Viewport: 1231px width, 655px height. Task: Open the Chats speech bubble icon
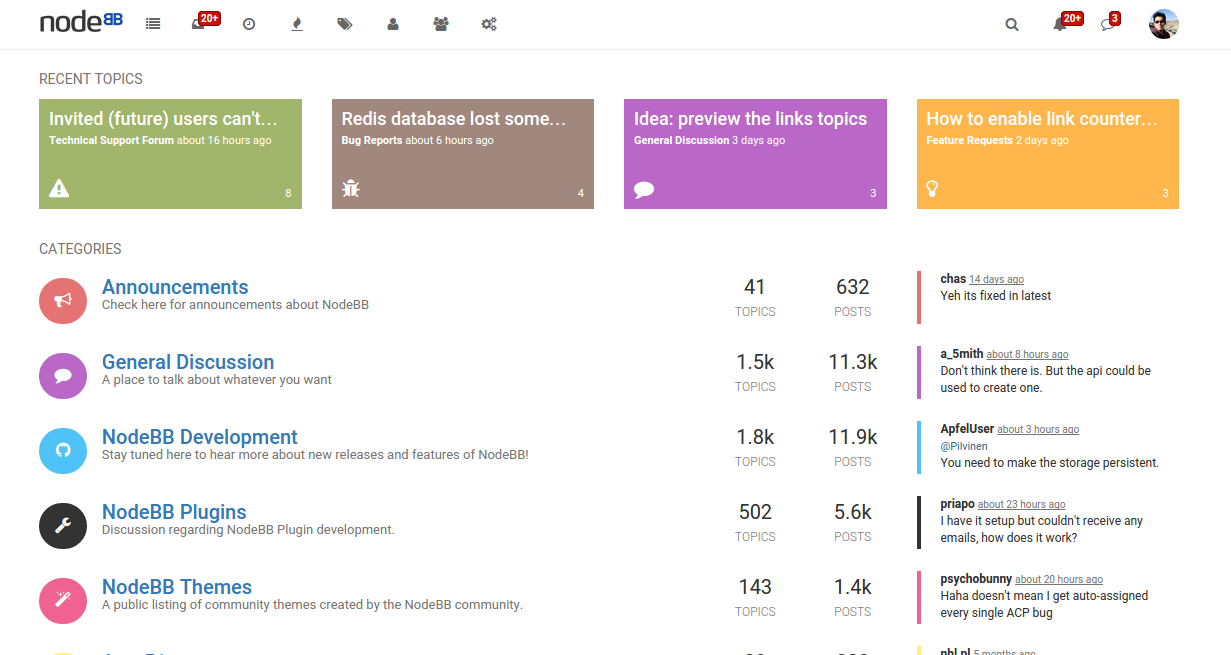point(1107,25)
